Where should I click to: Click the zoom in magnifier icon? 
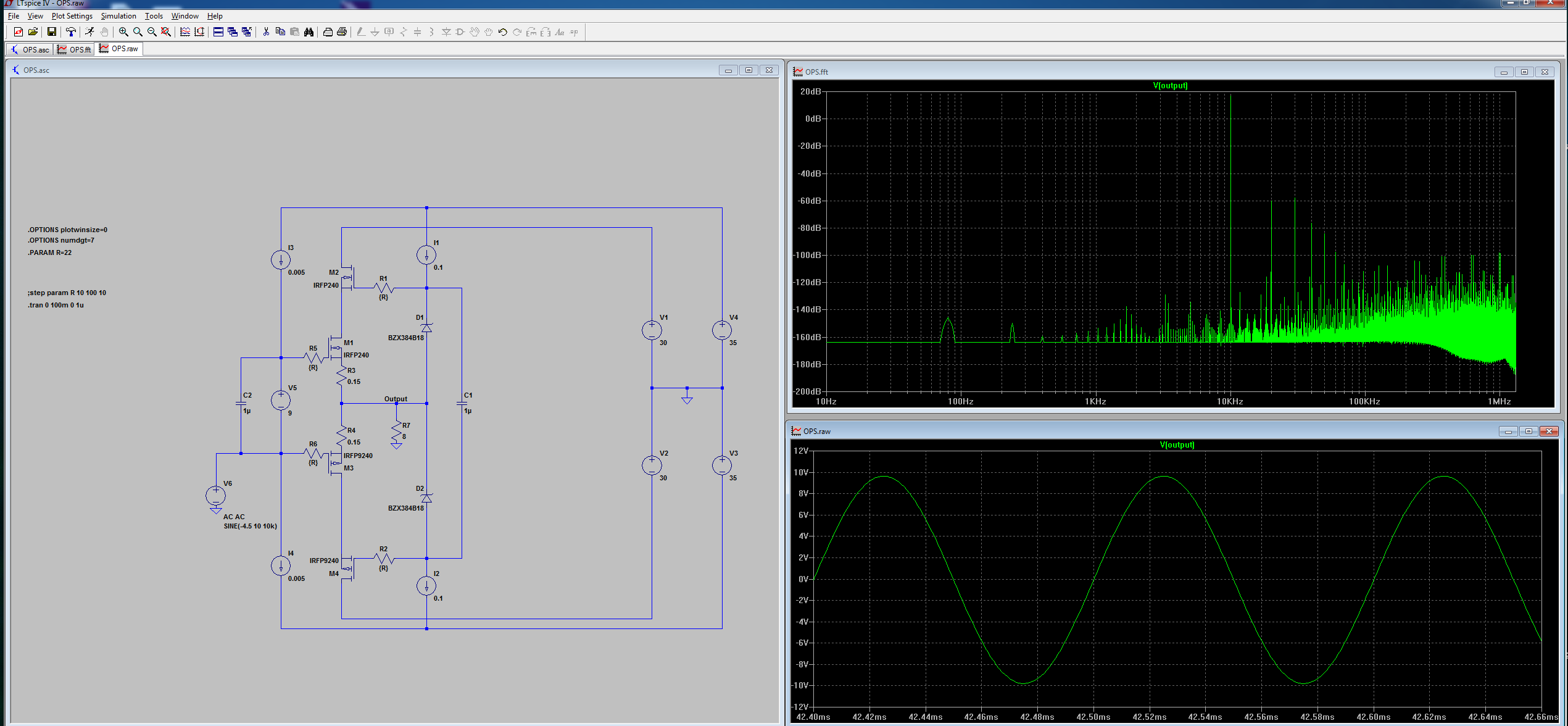(123, 32)
